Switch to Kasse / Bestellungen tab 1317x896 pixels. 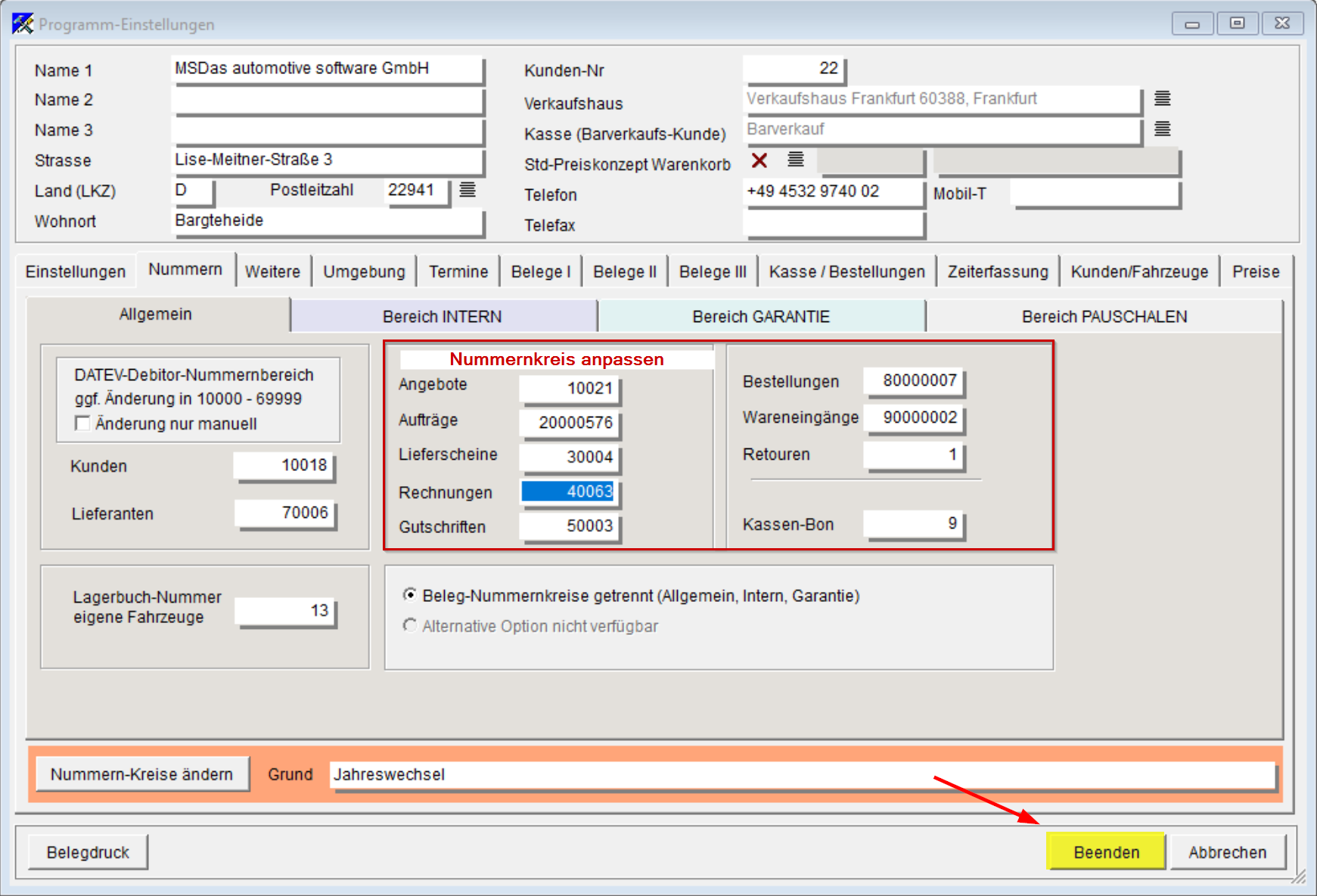pyautogui.click(x=847, y=272)
